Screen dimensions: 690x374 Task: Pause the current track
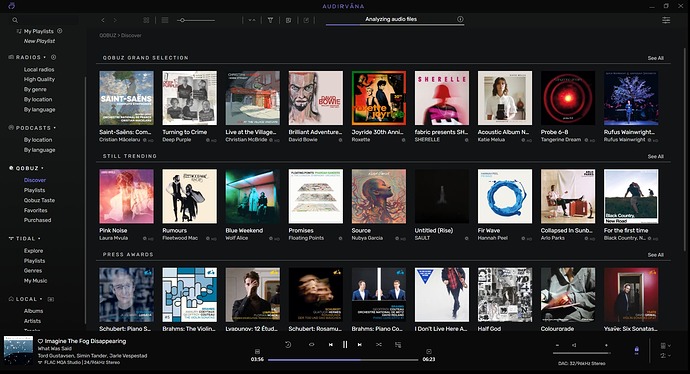(345, 345)
